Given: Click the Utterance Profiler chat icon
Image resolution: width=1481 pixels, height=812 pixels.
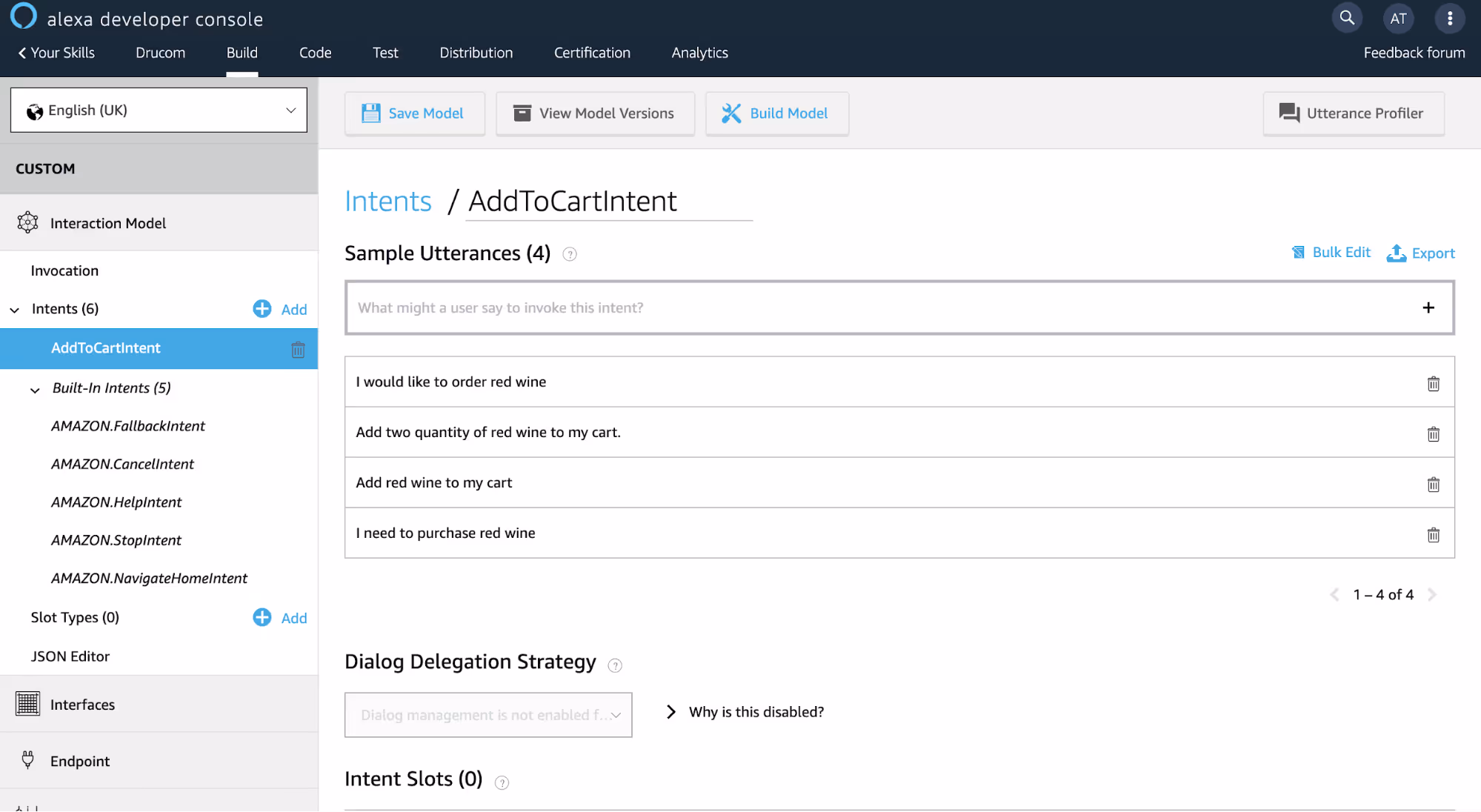Looking at the screenshot, I should coord(1289,113).
